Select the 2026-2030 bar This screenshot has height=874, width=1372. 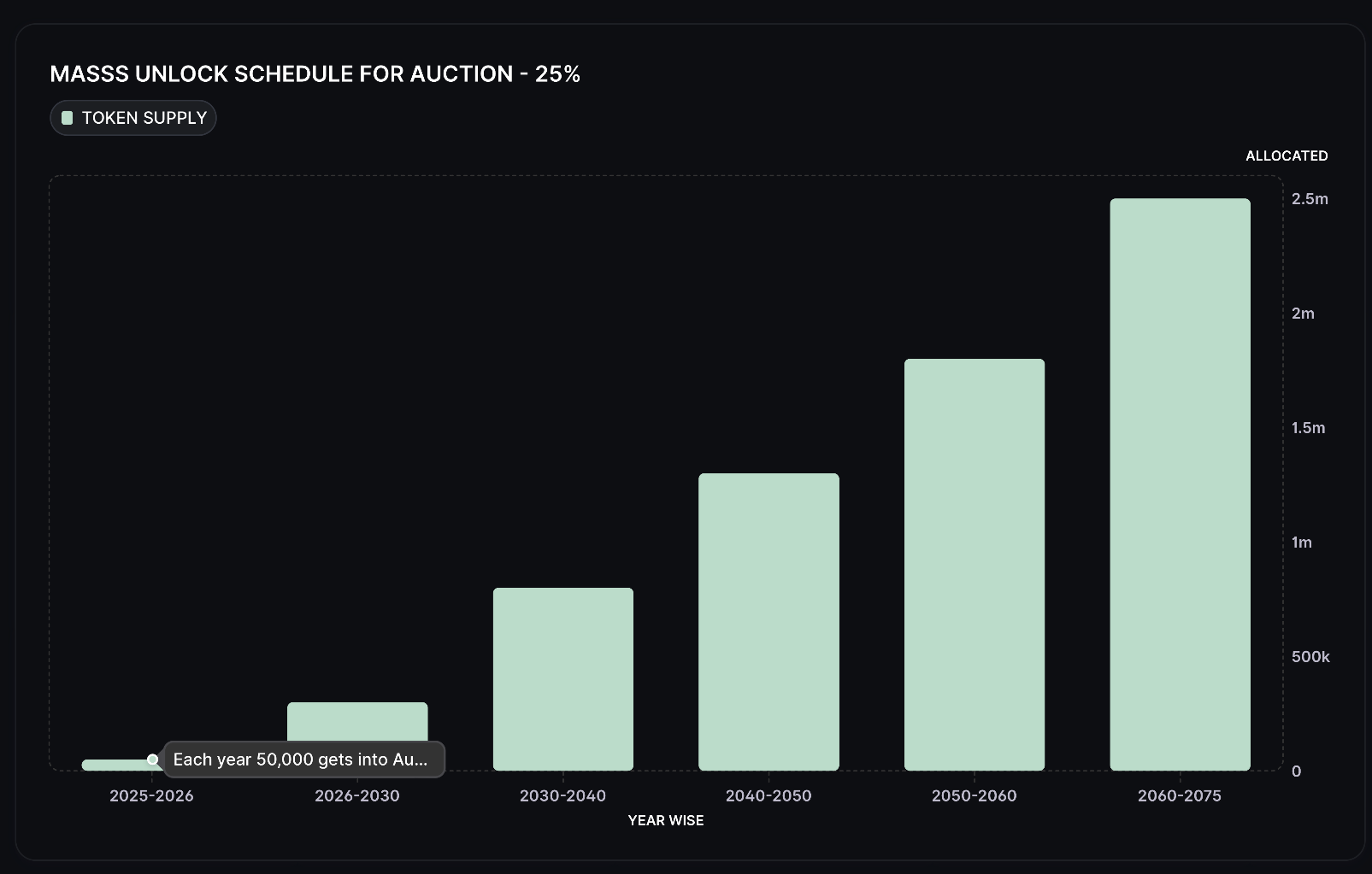click(x=357, y=721)
